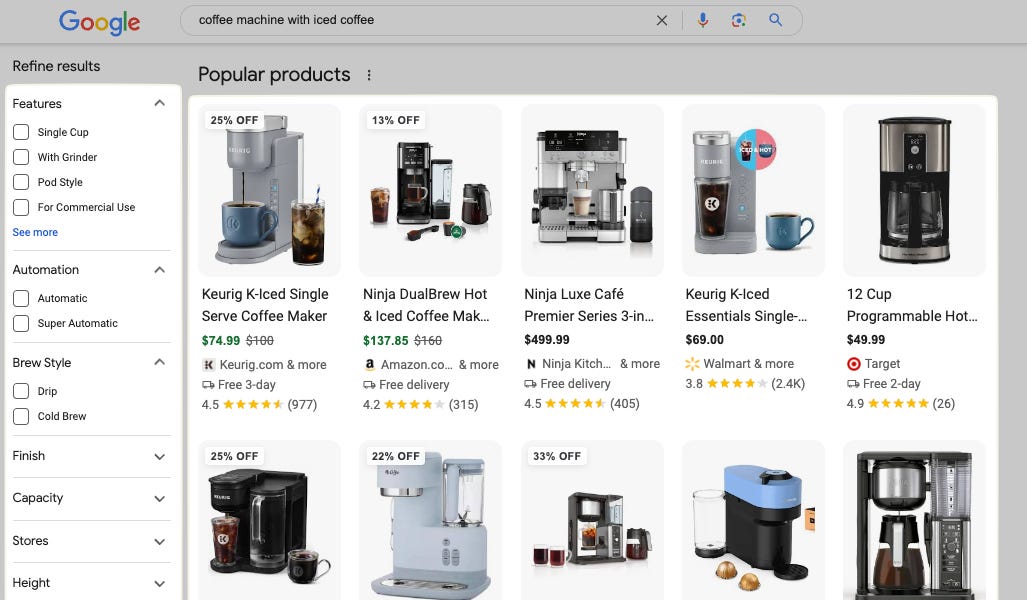
Task: Expand the Capacity filter section
Action: (159, 498)
